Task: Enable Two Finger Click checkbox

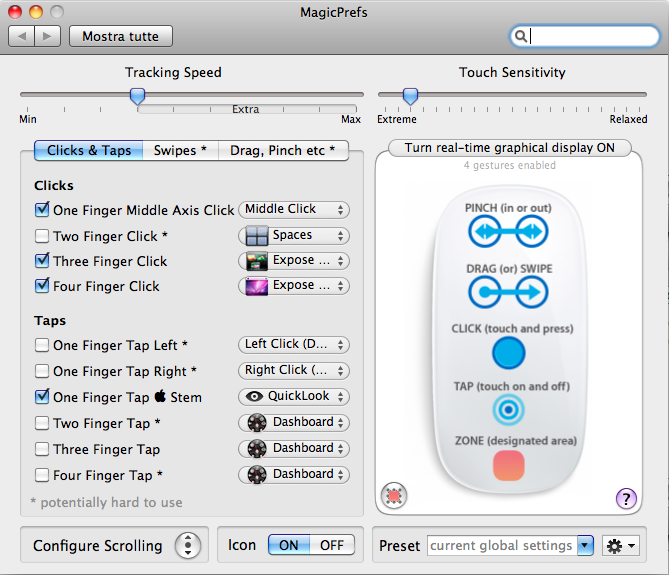Action: tap(42, 236)
